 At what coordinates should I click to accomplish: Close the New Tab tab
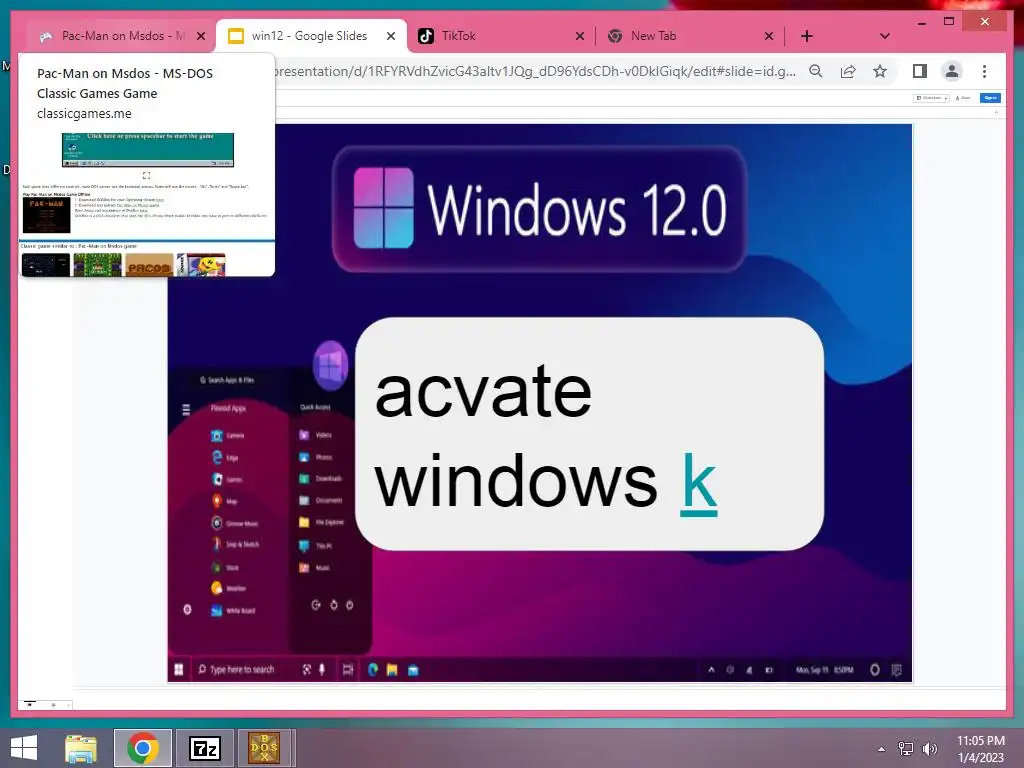(x=769, y=36)
